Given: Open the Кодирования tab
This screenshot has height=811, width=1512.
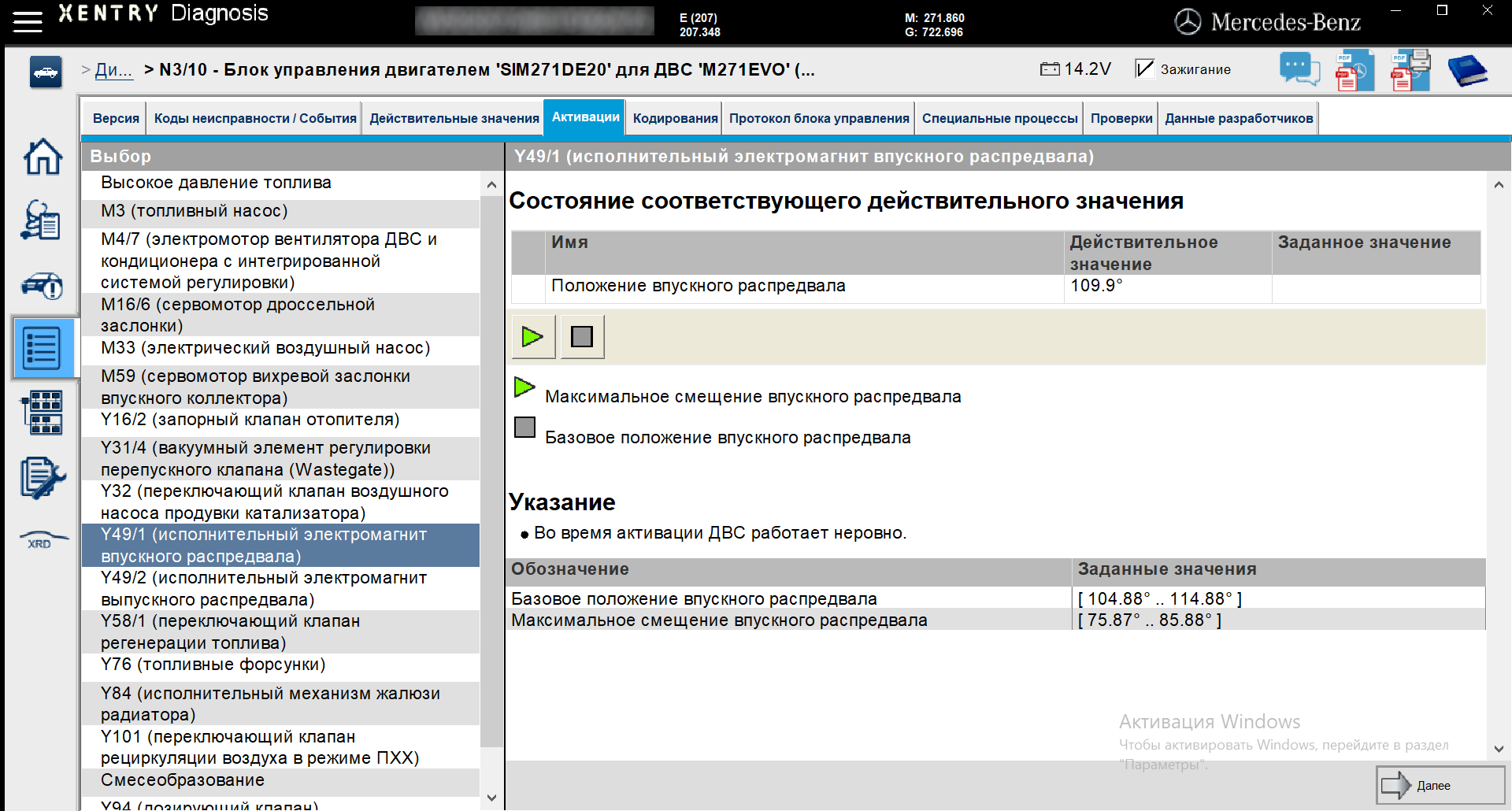Looking at the screenshot, I should (x=675, y=118).
